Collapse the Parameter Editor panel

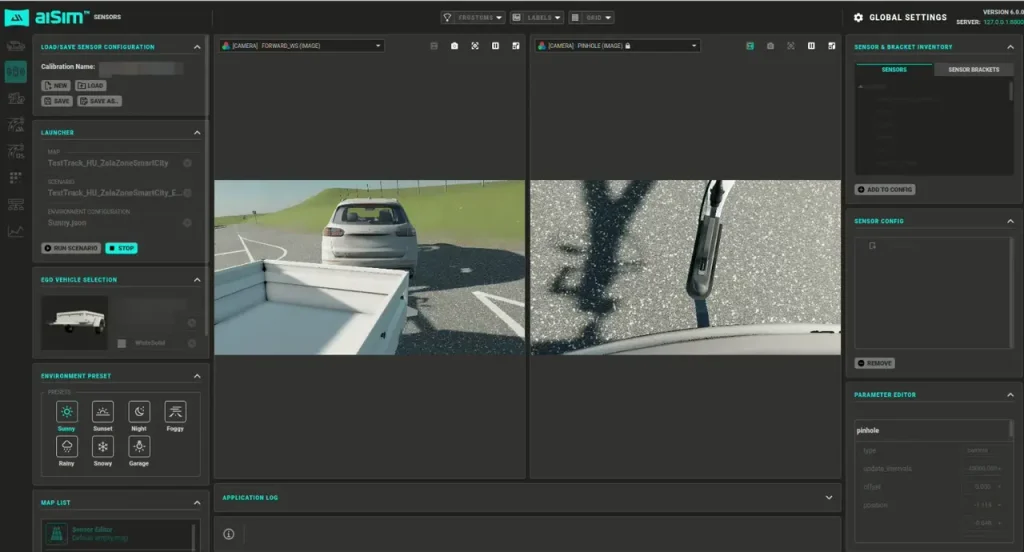1010,395
